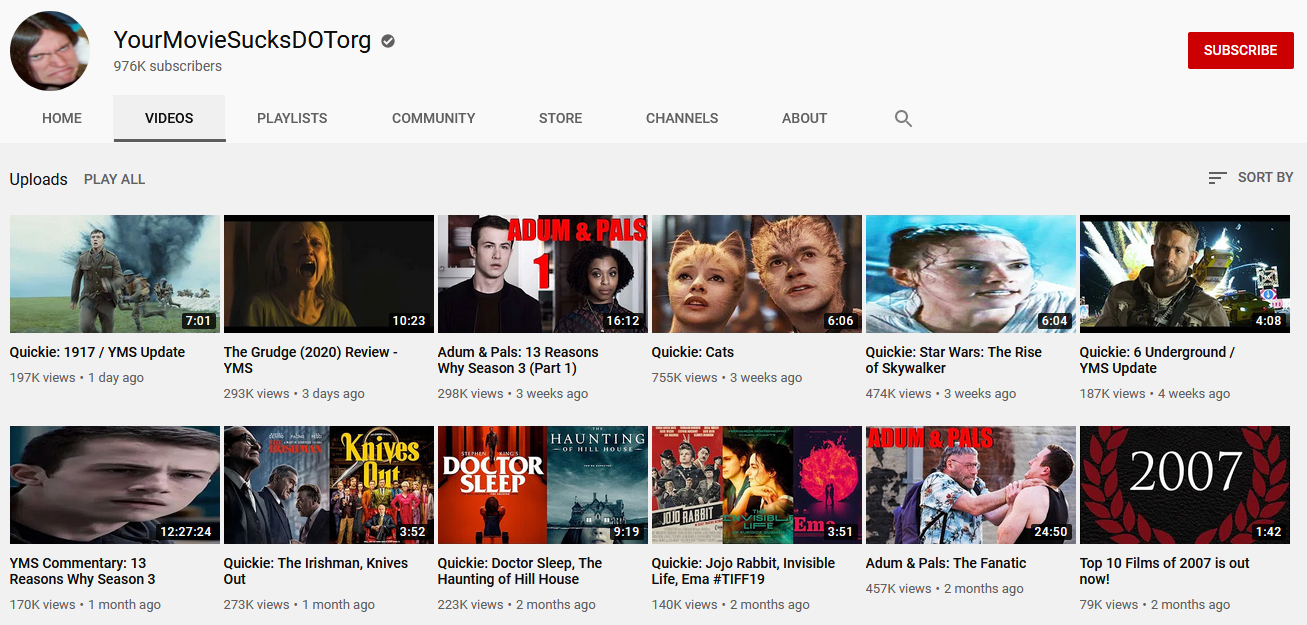Open the SORT BY dropdown

click(1251, 178)
